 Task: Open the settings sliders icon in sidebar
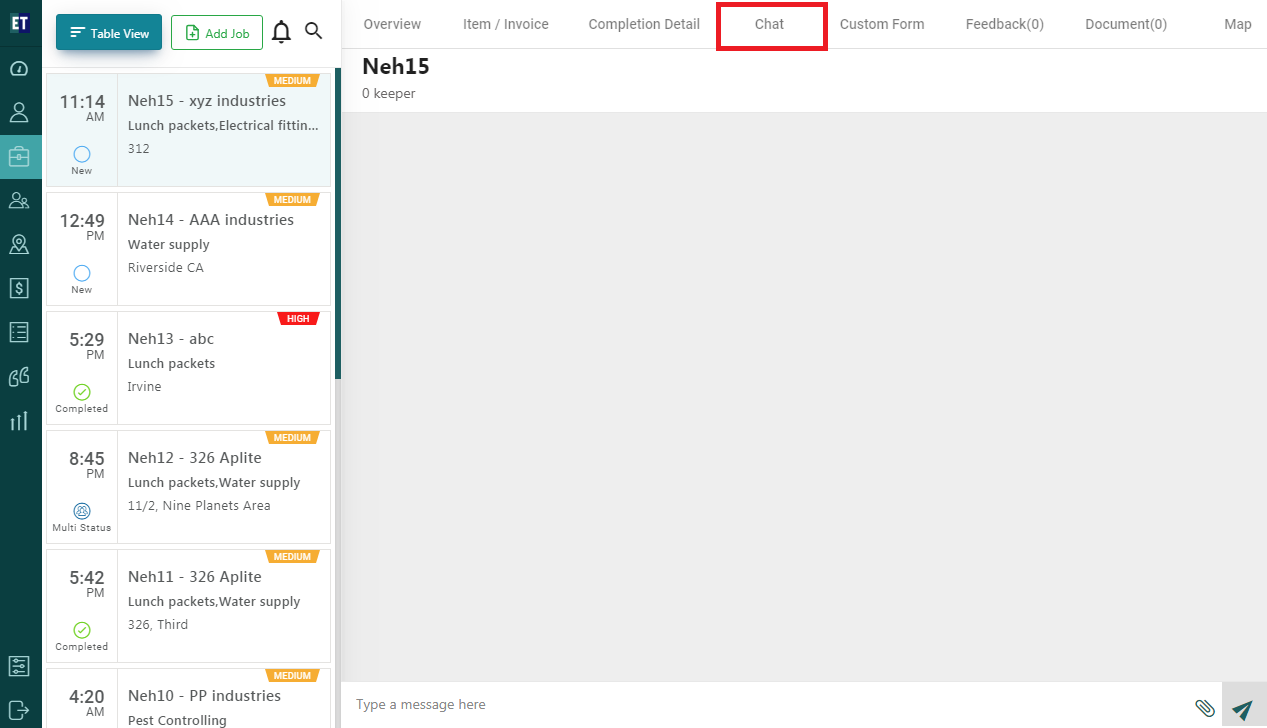click(19, 666)
